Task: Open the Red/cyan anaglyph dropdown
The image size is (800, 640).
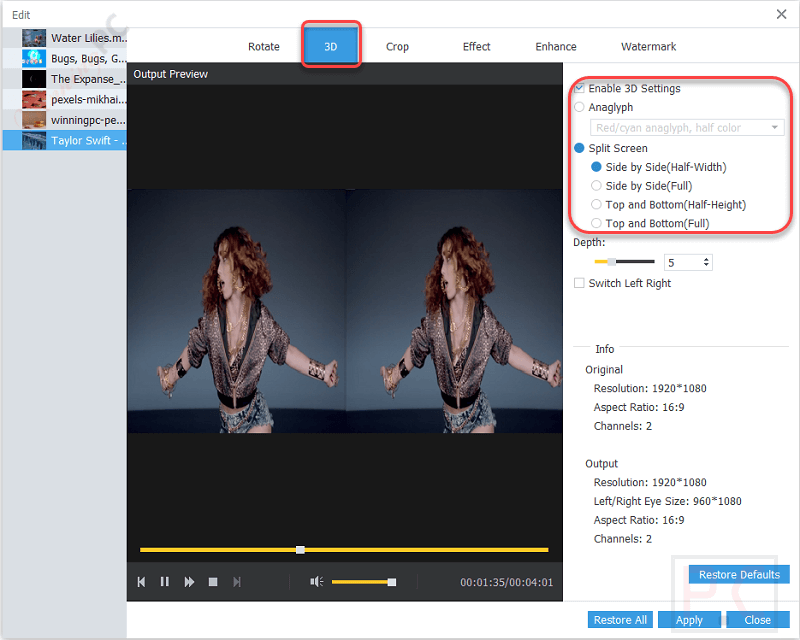Action: pyautogui.click(x=687, y=128)
